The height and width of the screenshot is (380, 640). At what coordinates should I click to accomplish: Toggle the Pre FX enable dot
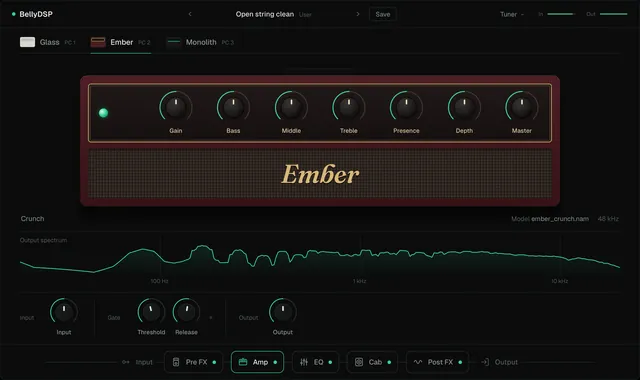pos(214,362)
